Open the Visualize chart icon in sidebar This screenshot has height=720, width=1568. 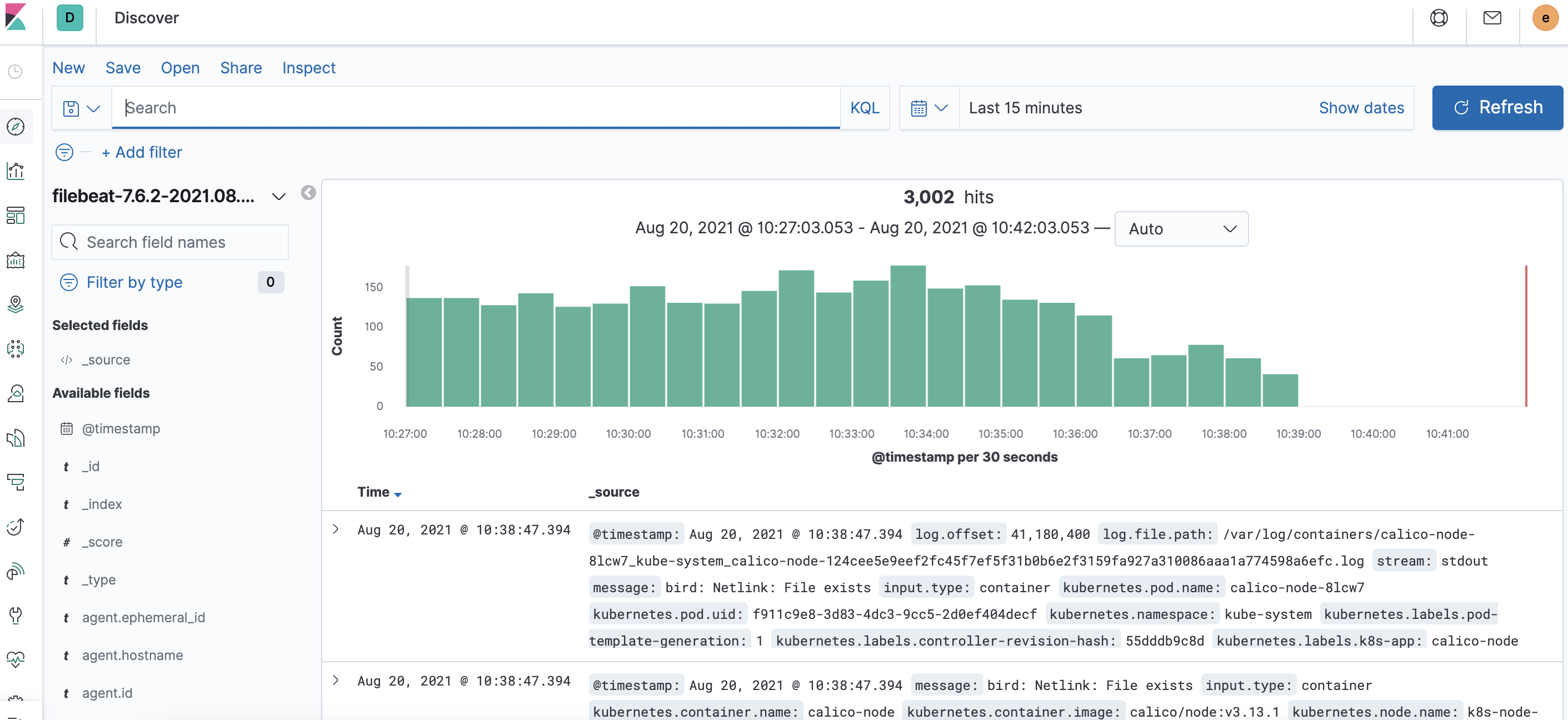pos(15,171)
